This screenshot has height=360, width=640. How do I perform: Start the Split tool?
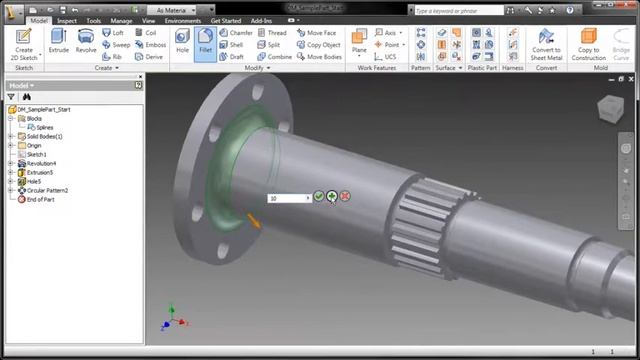pyautogui.click(x=269, y=44)
